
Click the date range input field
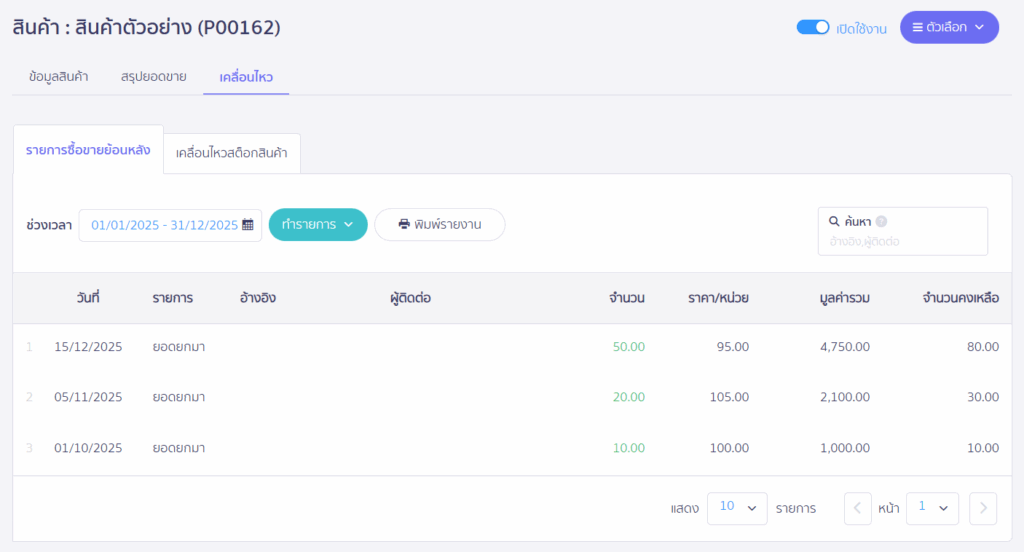point(163,225)
